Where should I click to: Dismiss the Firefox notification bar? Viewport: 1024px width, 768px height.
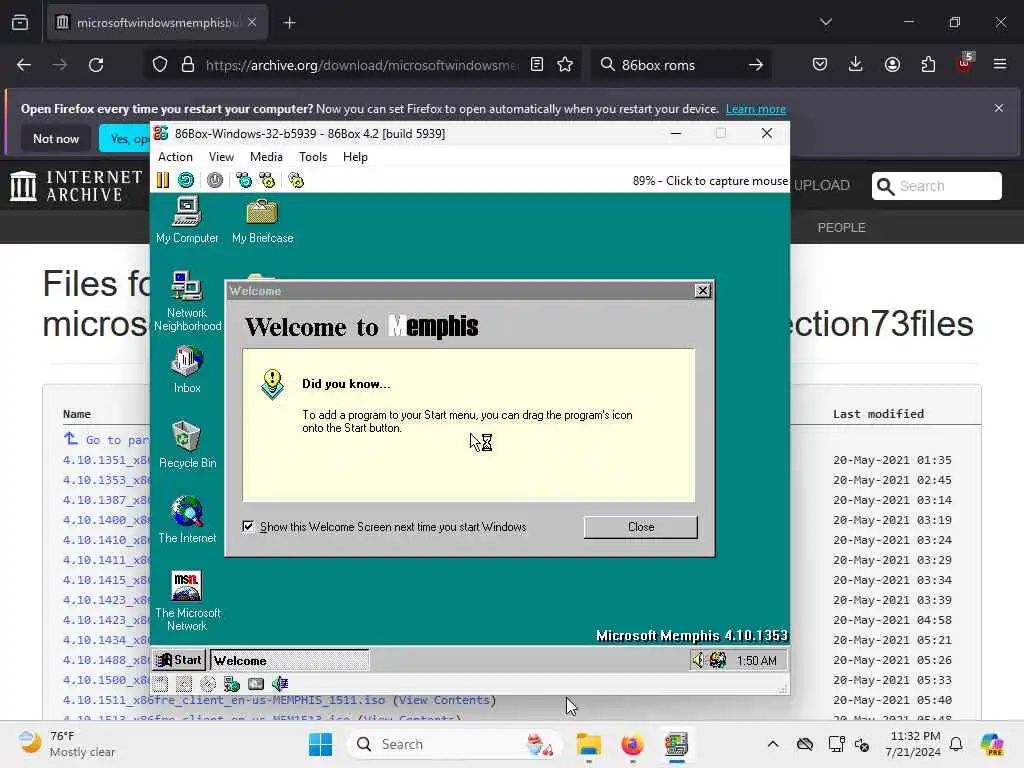point(999,108)
